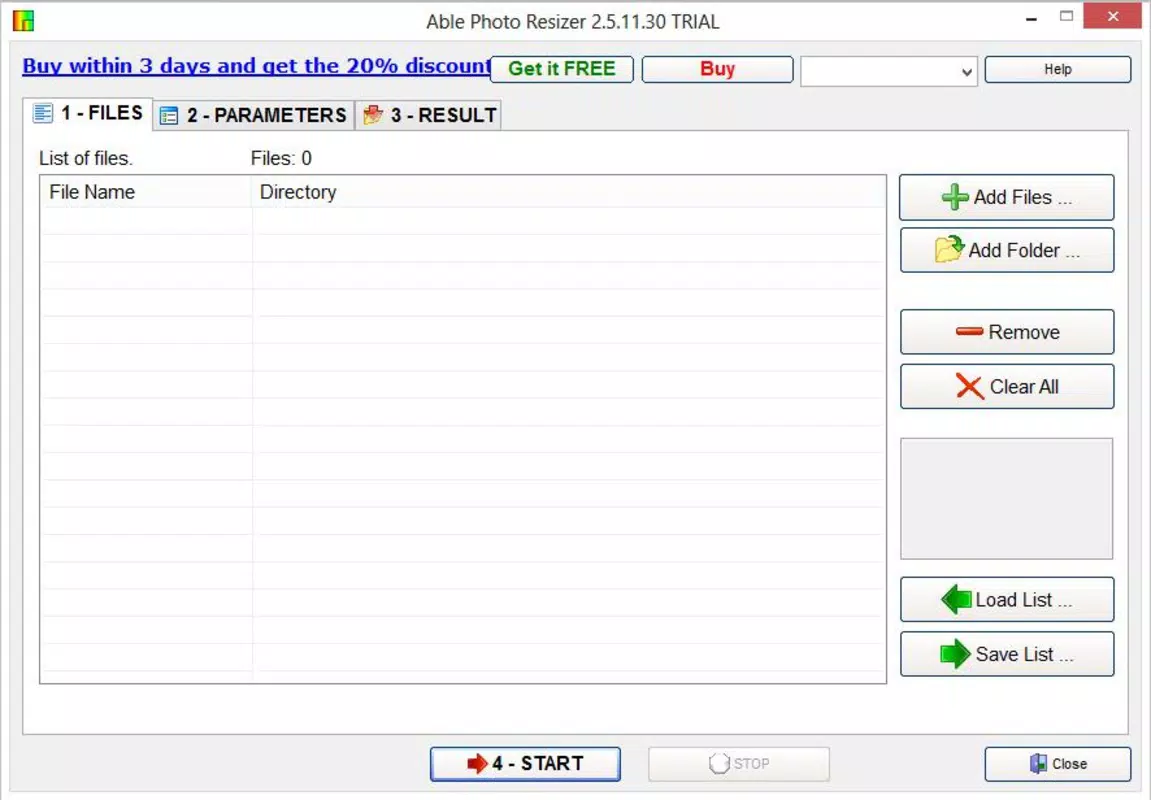Open the Help button
The image size is (1151, 800).
(x=1058, y=69)
